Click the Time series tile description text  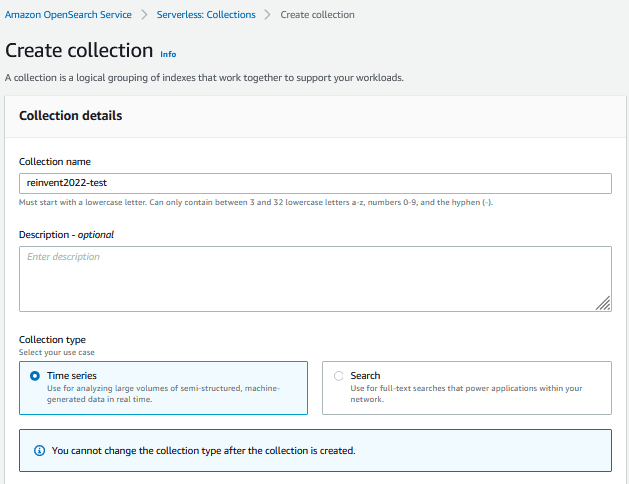[165, 393]
